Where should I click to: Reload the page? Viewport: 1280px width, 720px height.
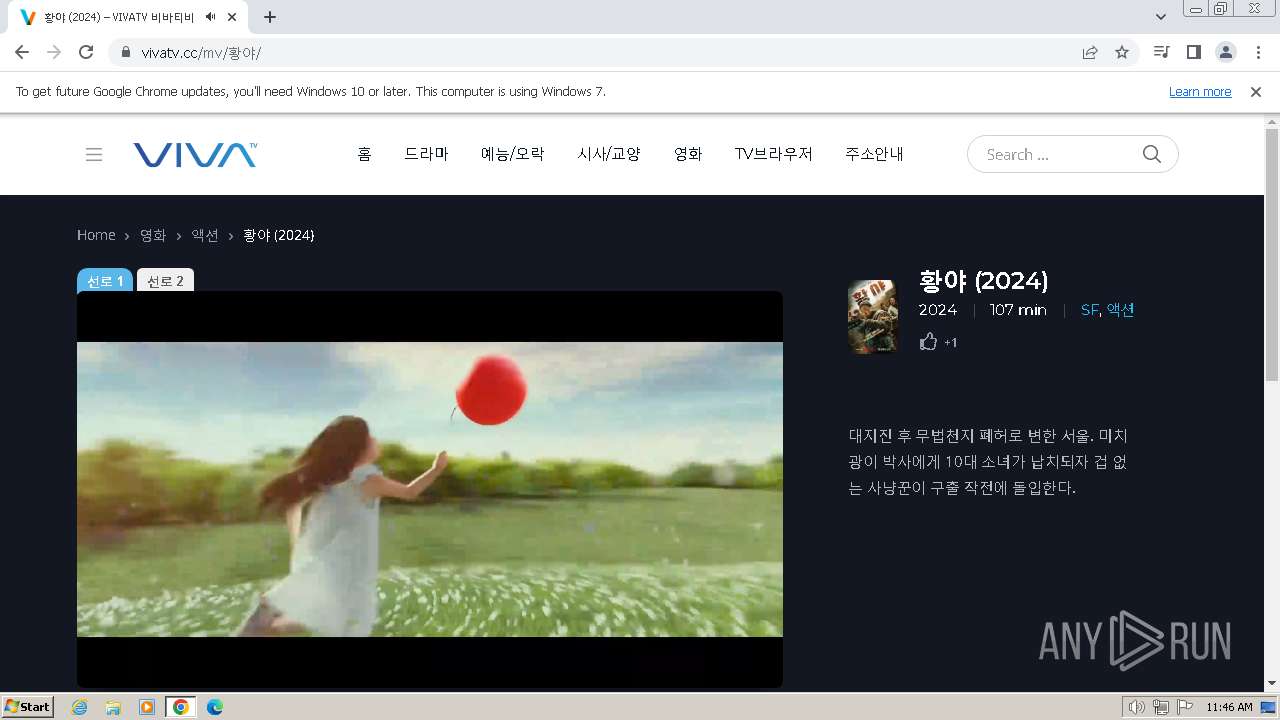(x=86, y=52)
